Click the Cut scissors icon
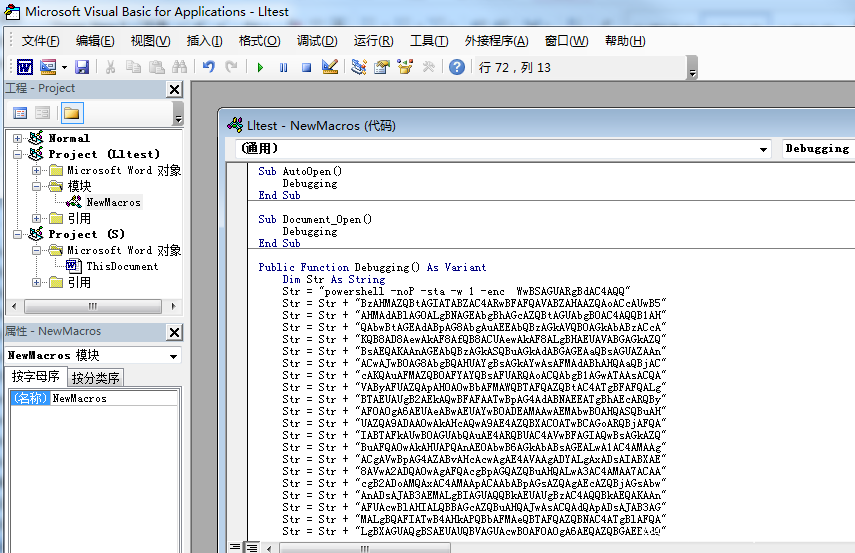Viewport: 855px width, 553px height. (x=110, y=67)
